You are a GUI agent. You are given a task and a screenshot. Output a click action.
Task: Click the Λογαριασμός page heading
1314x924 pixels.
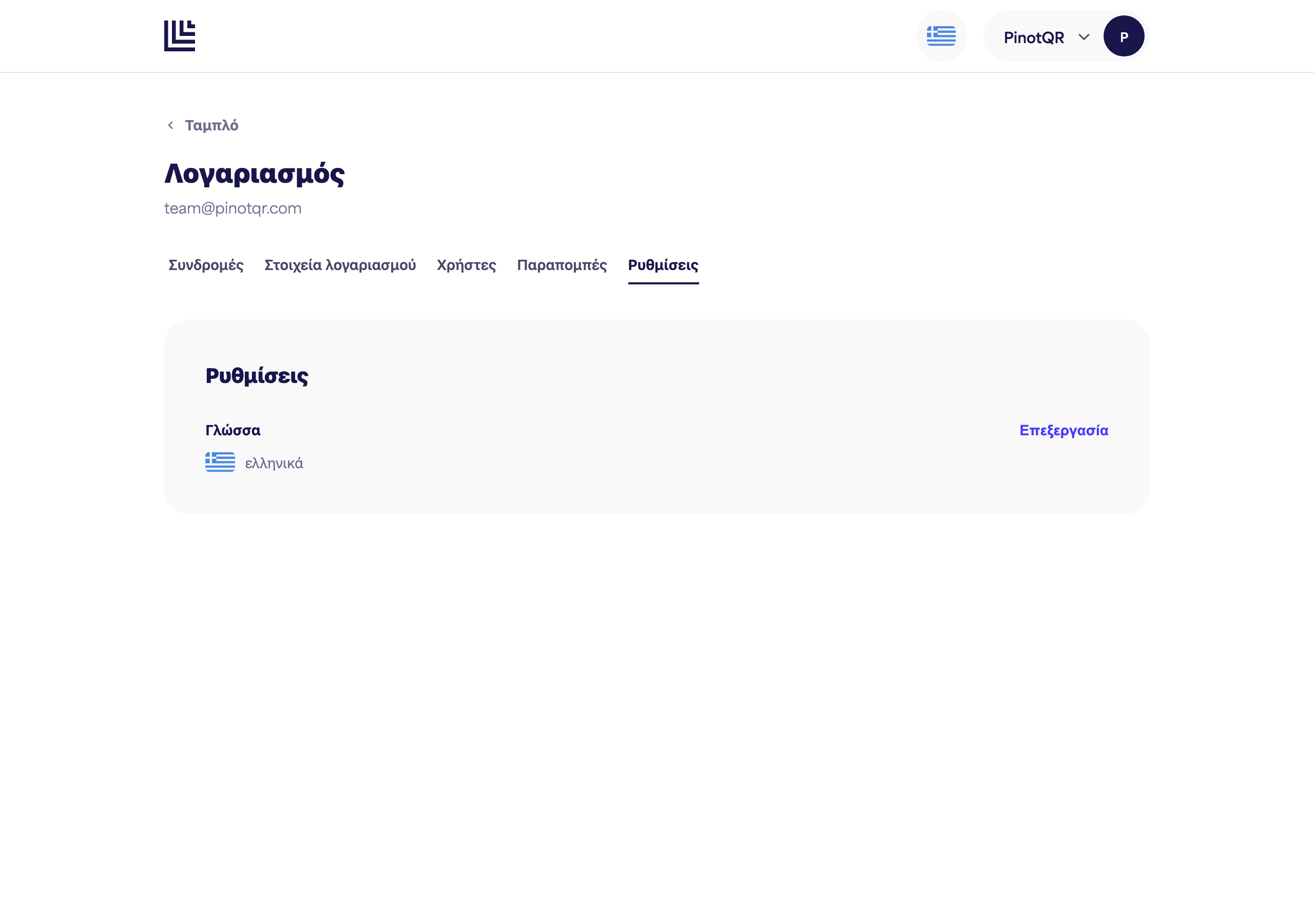[255, 174]
